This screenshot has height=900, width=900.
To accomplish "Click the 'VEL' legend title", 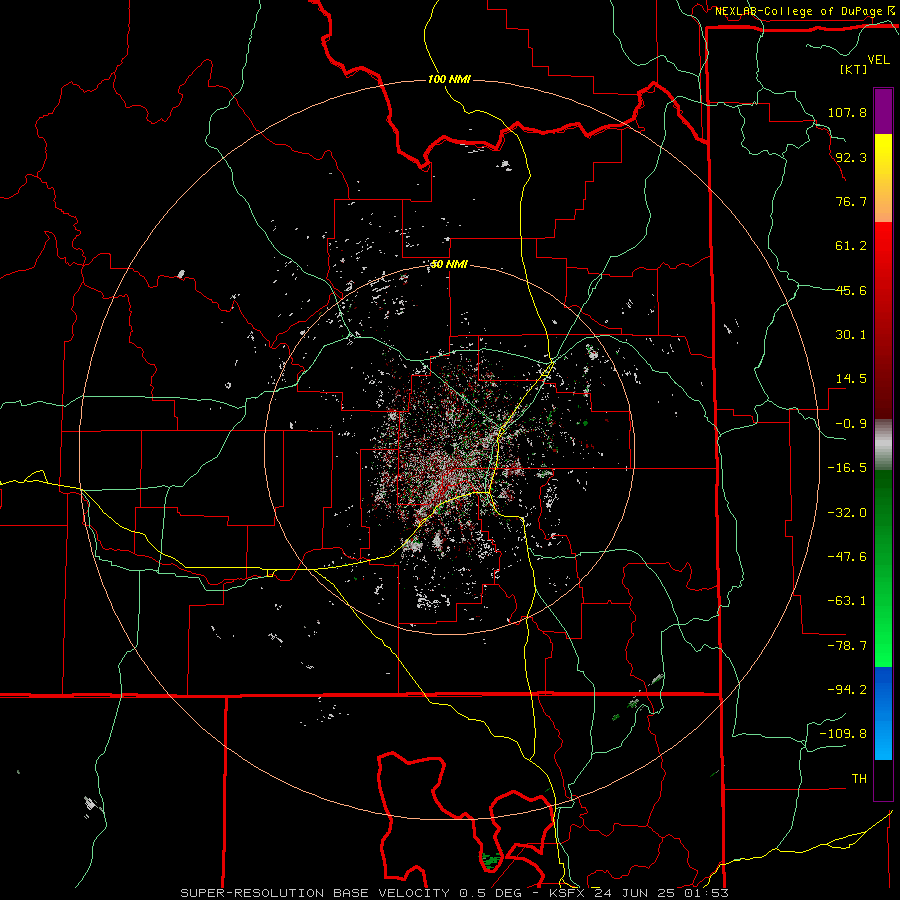I will (x=878, y=60).
